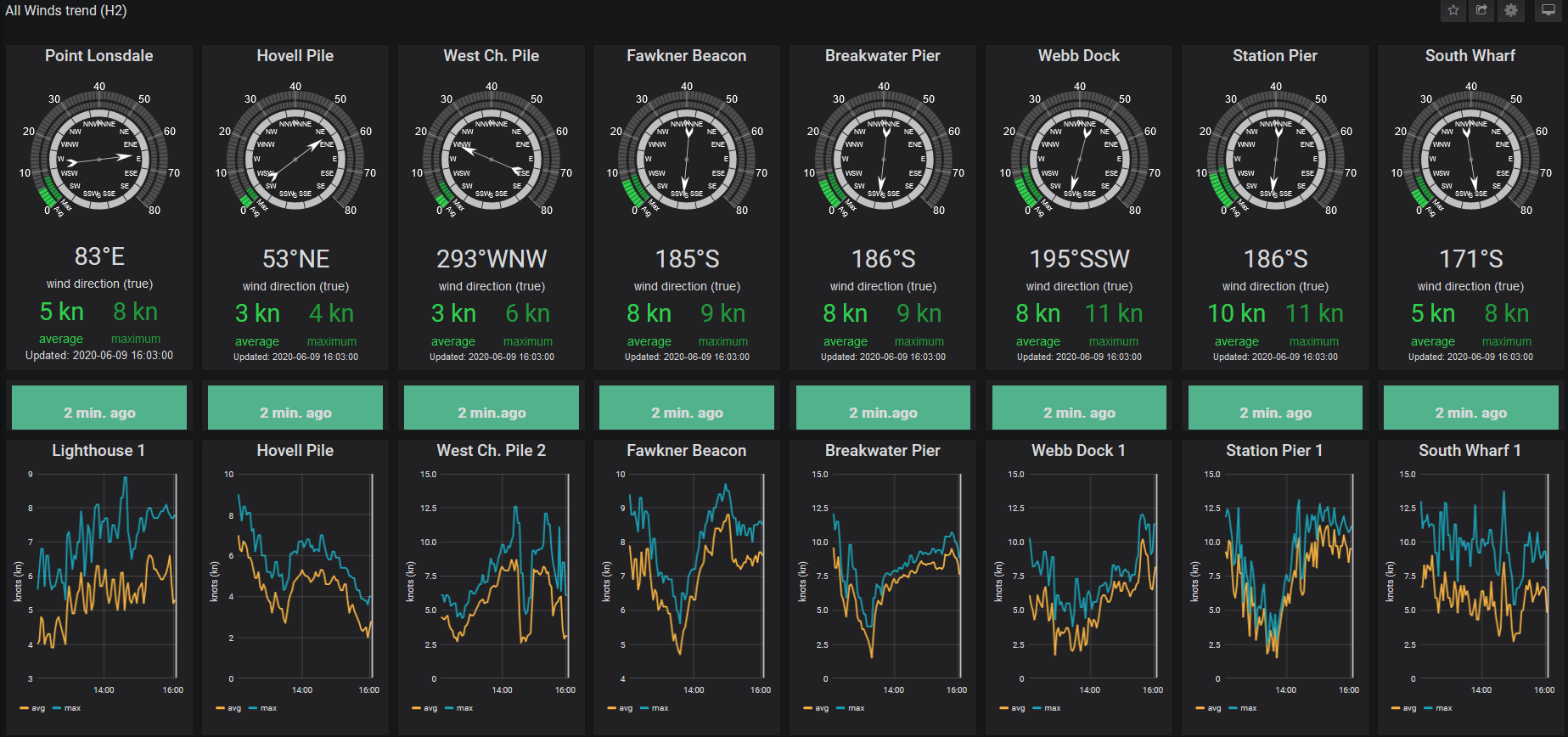Image resolution: width=1568 pixels, height=737 pixels.
Task: Click '2 min. ago' bar above Webb Dock 1
Action: point(1079,408)
